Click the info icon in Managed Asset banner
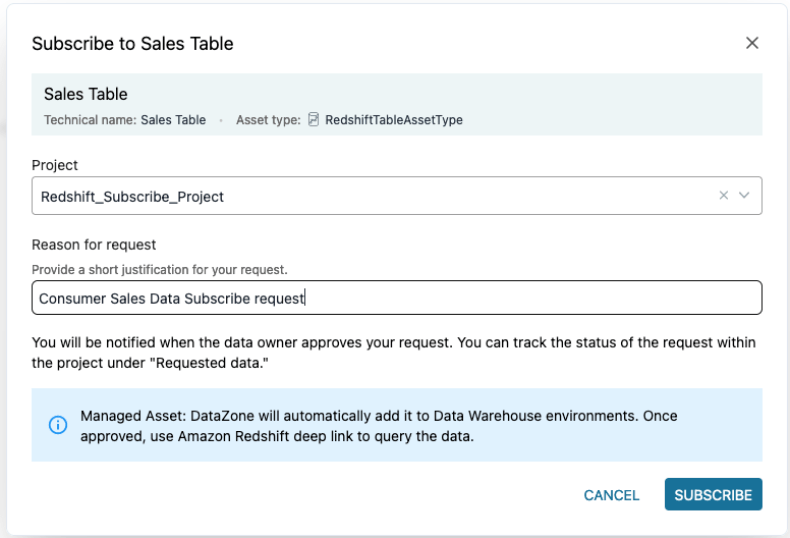This screenshot has width=790, height=538. (58, 425)
